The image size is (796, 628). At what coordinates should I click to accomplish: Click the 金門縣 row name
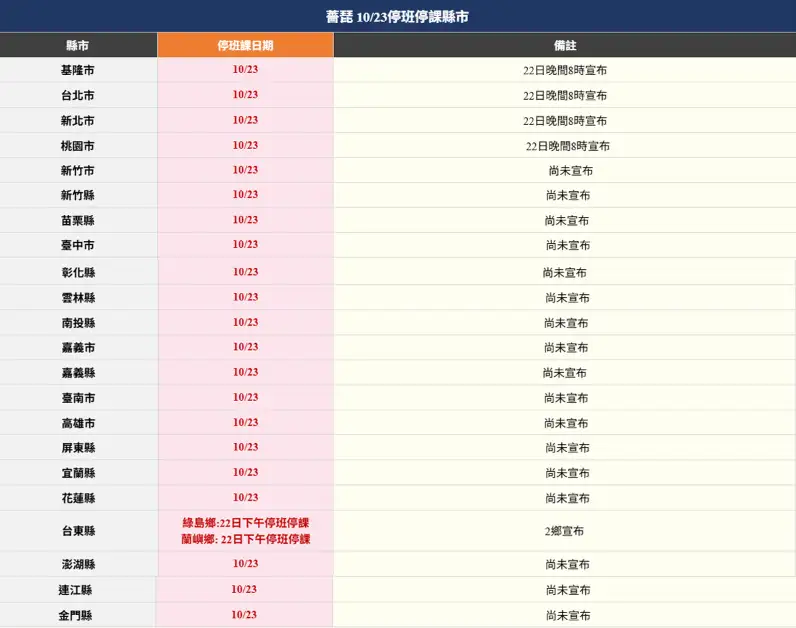coord(75,615)
